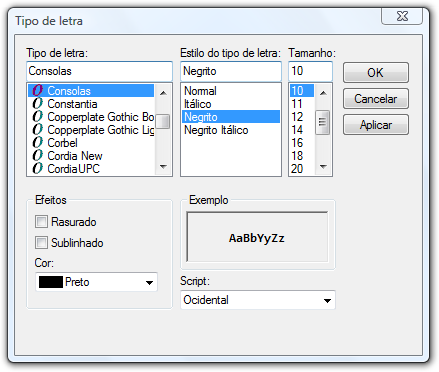The height and width of the screenshot is (372, 439).
Task: Click the black Preto color swatch
Action: (51, 282)
